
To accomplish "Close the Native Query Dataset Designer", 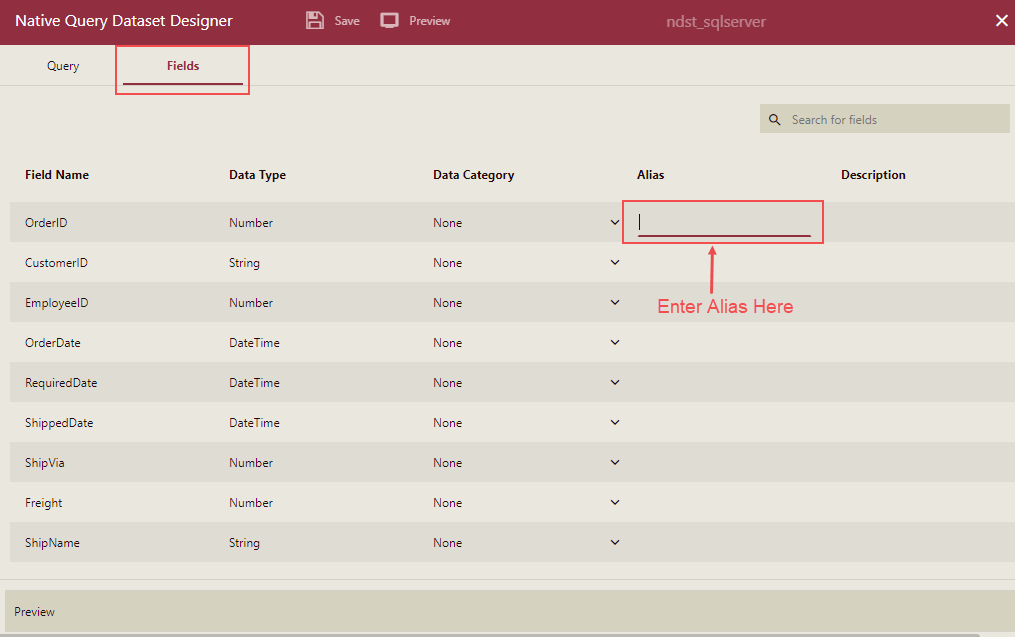I will pos(1001,19).
